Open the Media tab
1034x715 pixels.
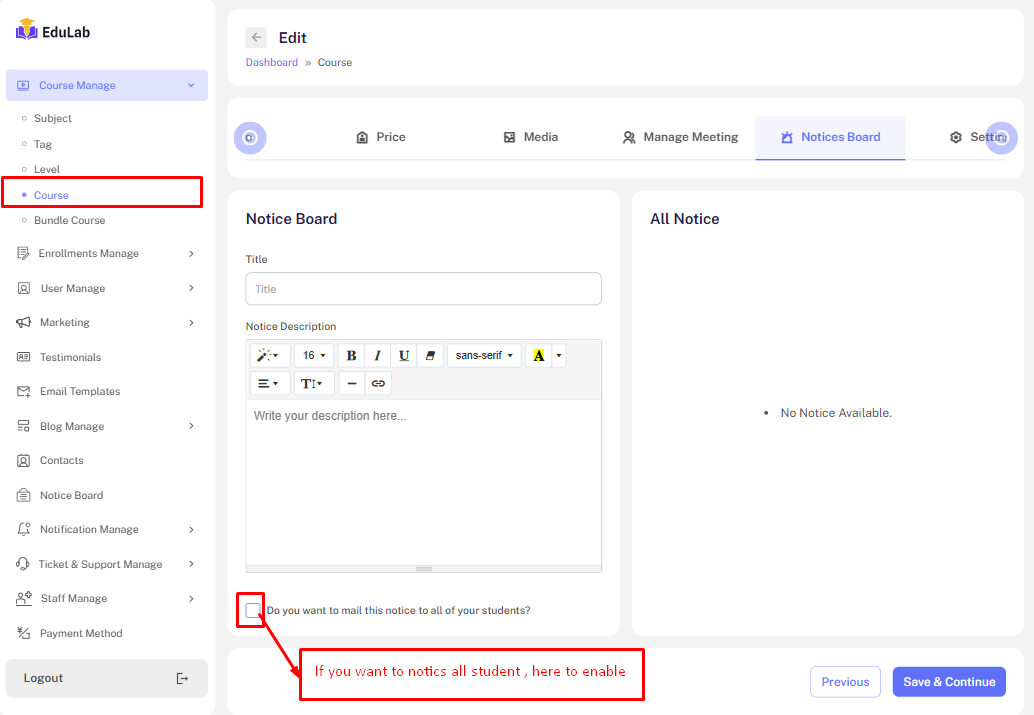pos(531,137)
